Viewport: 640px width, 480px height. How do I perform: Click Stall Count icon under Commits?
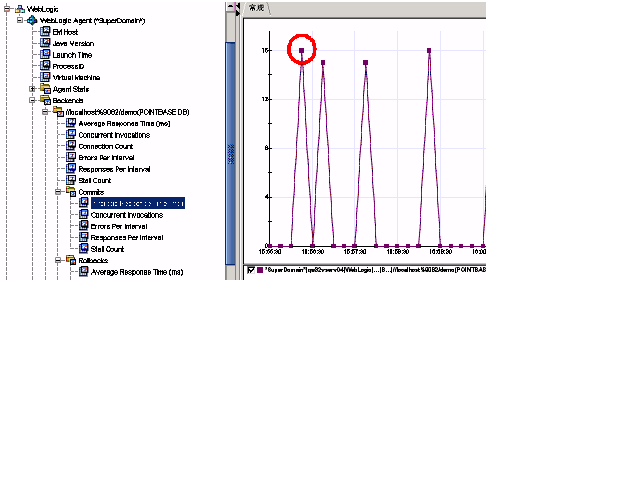84,249
